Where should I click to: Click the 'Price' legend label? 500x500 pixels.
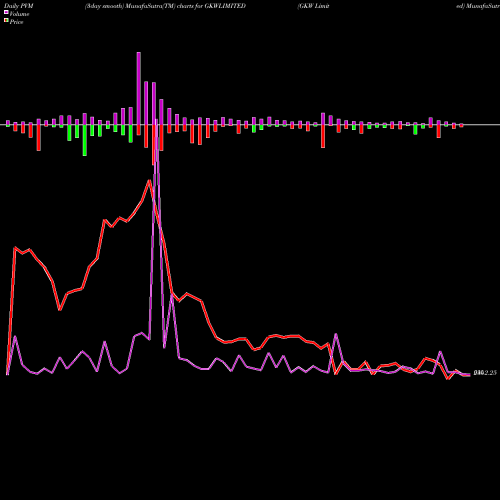pos(16,22)
